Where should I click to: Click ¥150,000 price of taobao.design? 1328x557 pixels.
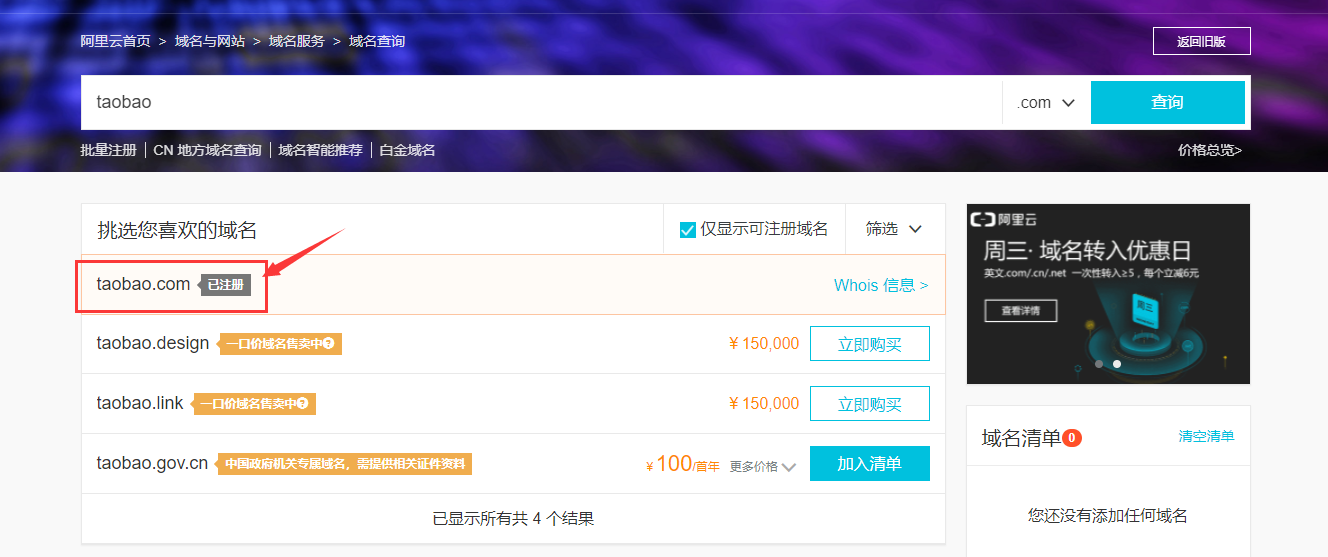[764, 344]
